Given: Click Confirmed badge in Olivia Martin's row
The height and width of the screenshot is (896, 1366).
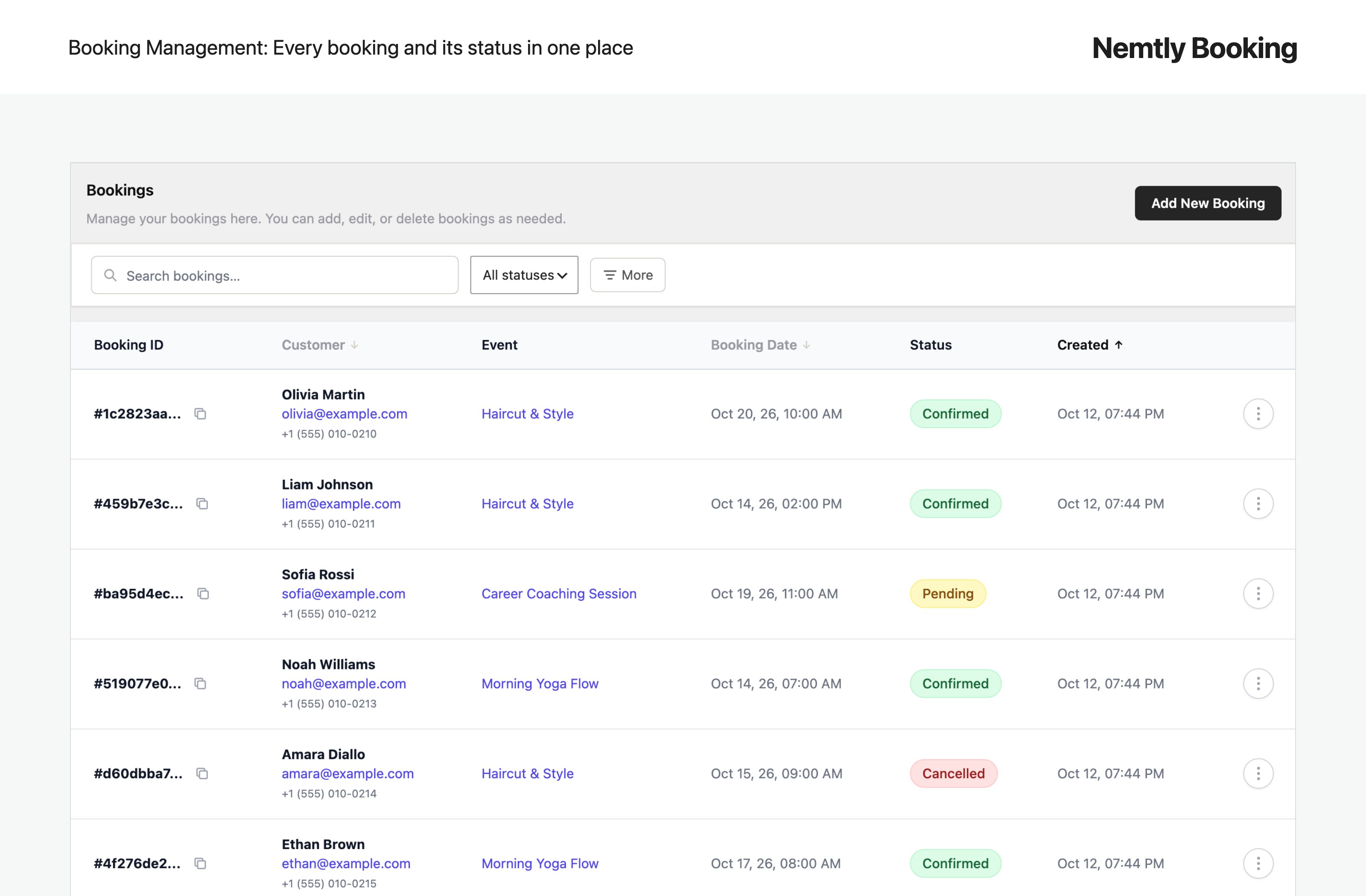Looking at the screenshot, I should point(956,413).
